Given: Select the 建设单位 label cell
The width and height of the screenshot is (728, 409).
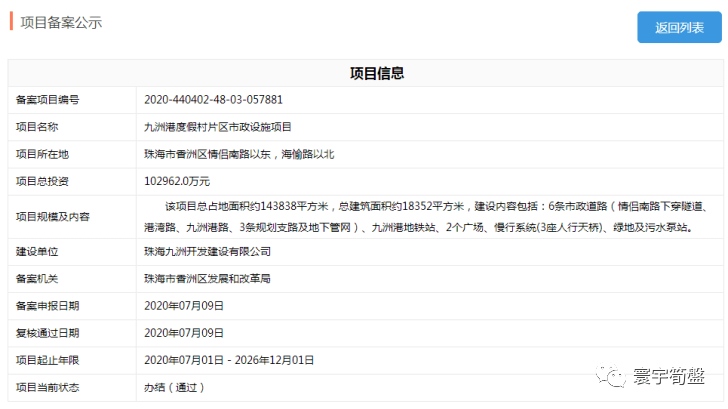Looking at the screenshot, I should point(72,252).
